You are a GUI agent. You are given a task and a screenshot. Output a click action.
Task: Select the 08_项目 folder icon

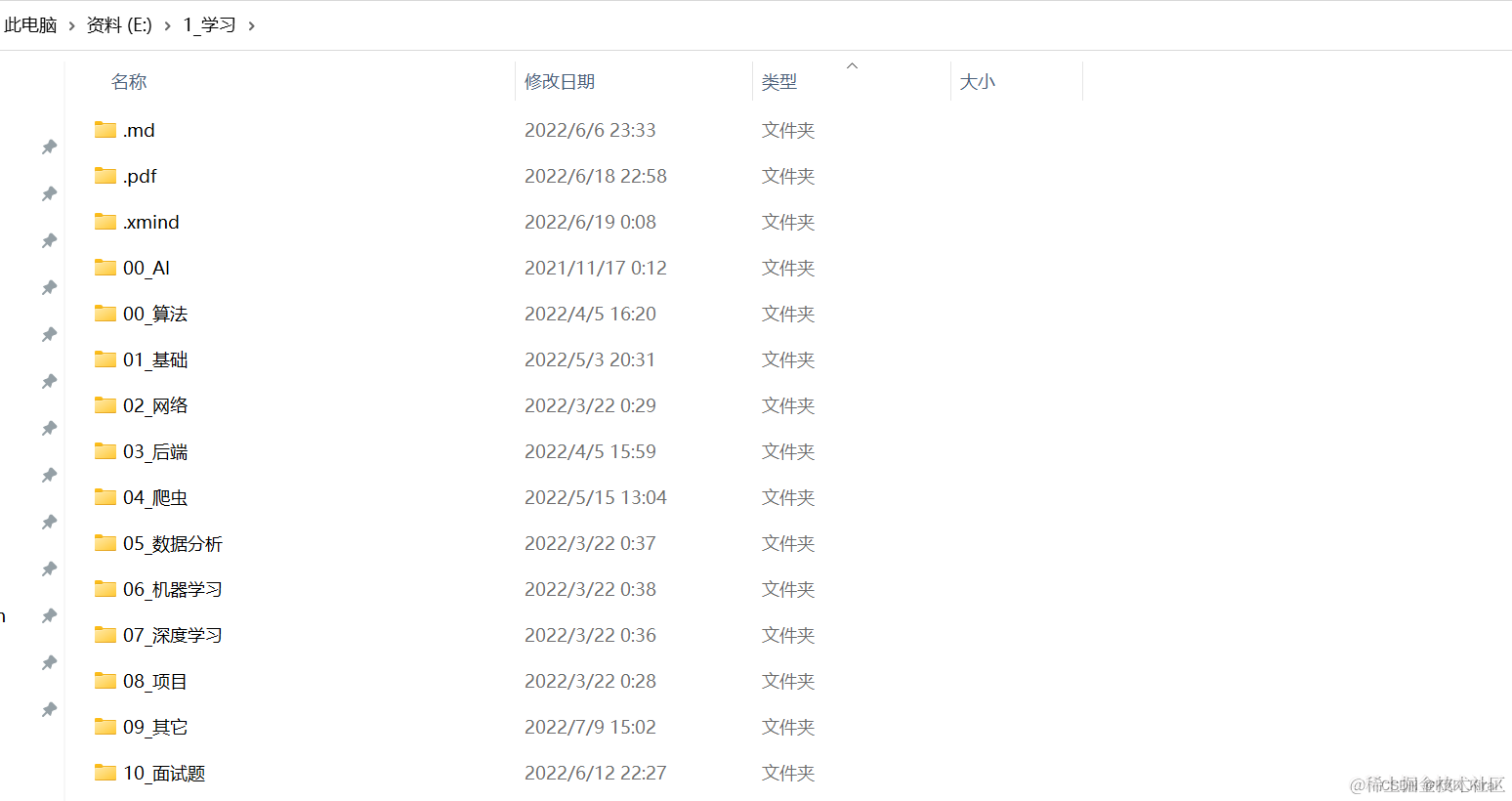coord(105,681)
